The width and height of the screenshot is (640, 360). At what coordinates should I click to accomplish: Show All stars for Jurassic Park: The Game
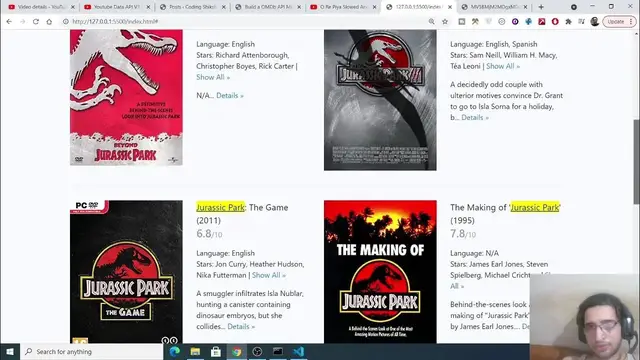tap(269, 275)
